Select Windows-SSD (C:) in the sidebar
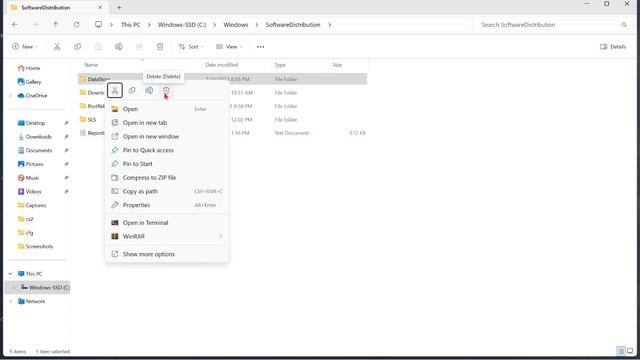 39,287
